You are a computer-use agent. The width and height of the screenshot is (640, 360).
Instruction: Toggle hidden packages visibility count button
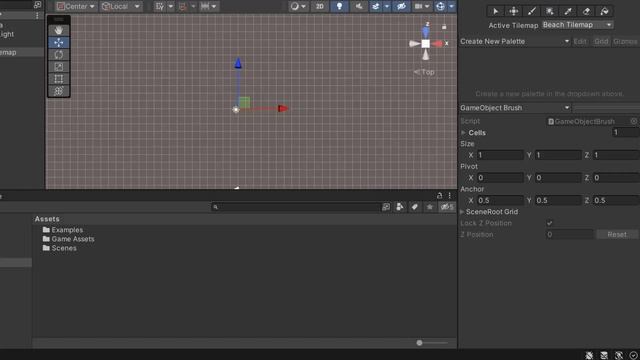pos(447,207)
